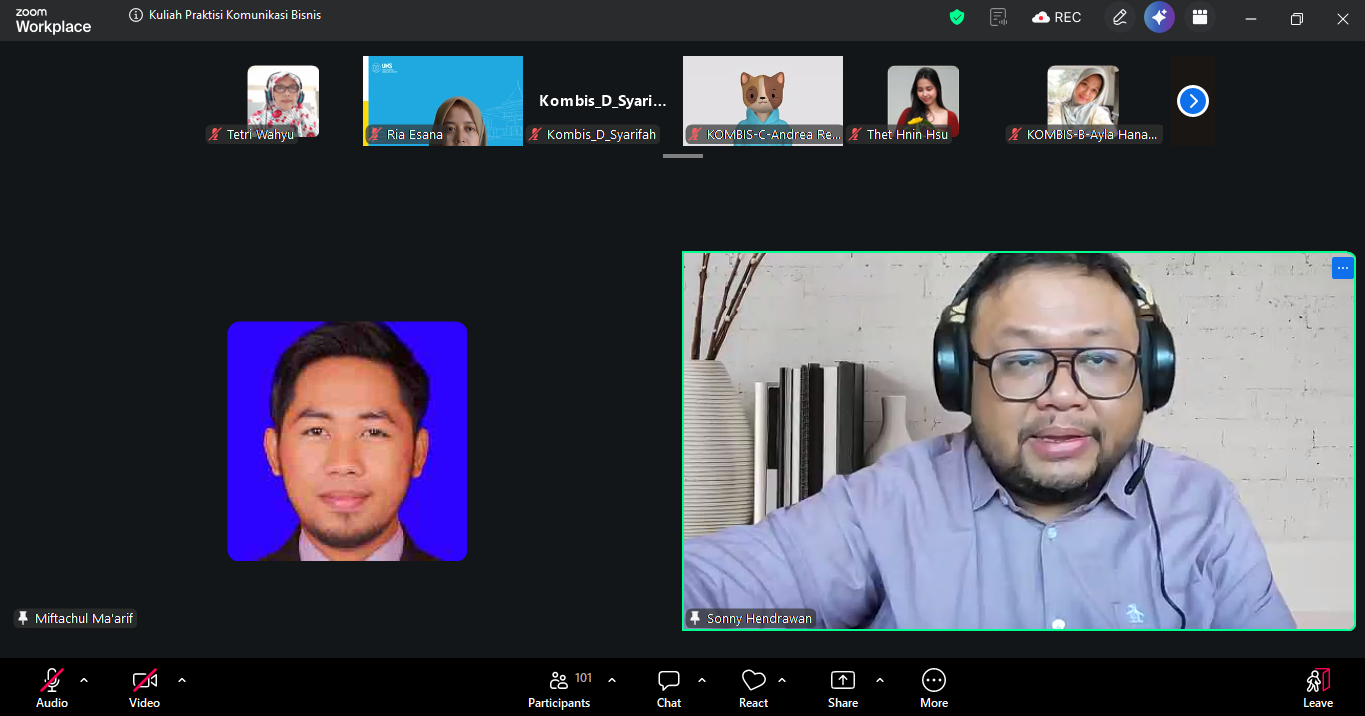Select the Thet Hnin Hsu thumbnail
The width and height of the screenshot is (1365, 716).
click(923, 101)
